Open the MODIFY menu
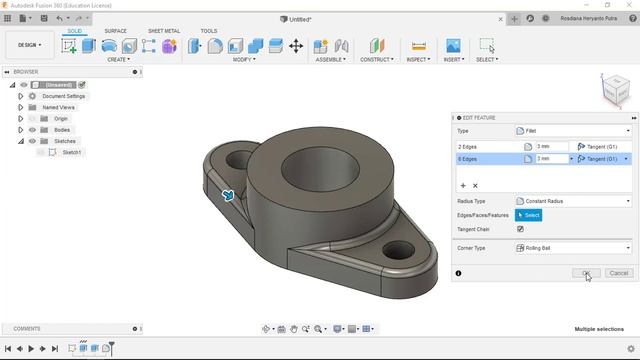This screenshot has height=360, width=640. click(244, 60)
